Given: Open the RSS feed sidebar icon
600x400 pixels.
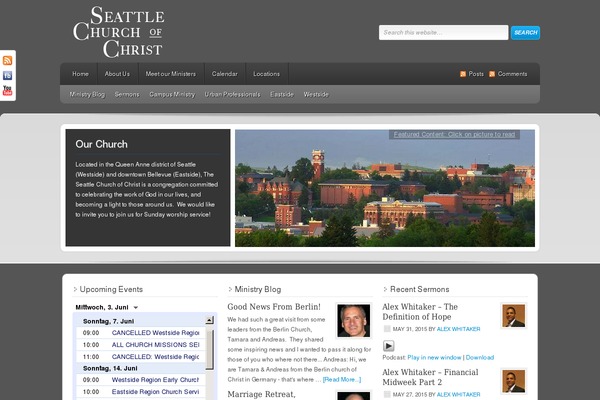Looking at the screenshot, I should pos(7,60).
